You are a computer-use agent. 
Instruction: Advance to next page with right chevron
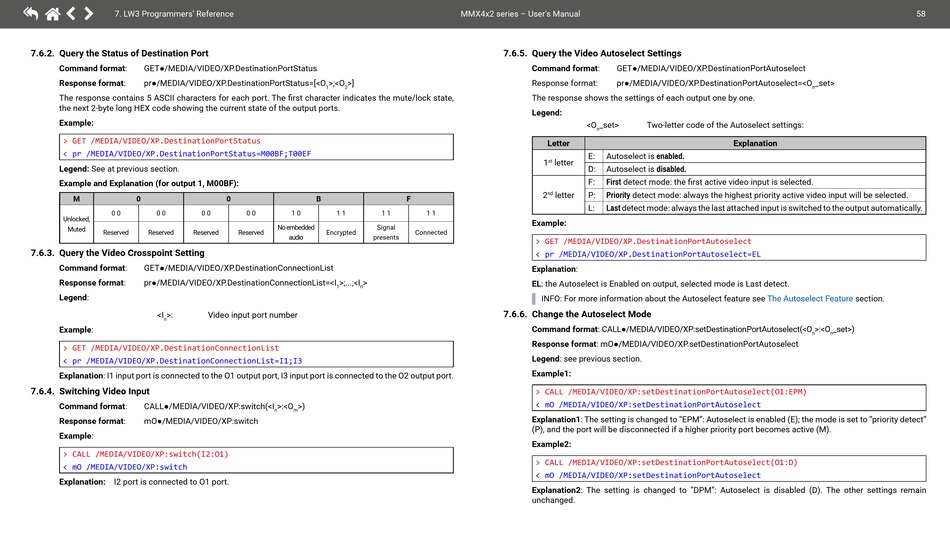click(89, 14)
